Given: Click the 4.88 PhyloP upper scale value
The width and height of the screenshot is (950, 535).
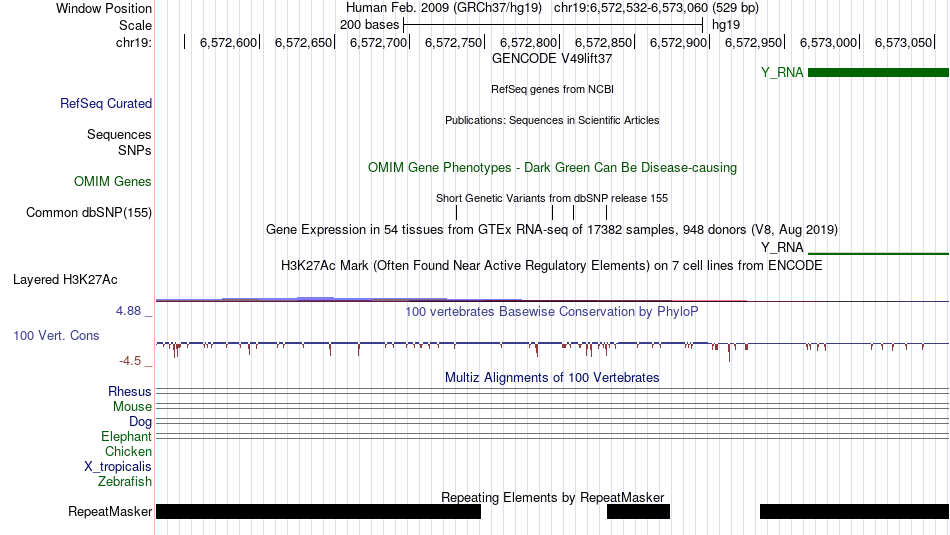Looking at the screenshot, I should coord(128,311).
